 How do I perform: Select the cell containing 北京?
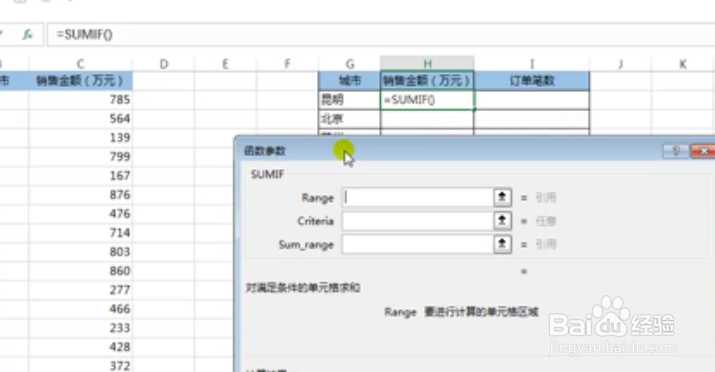pos(350,119)
